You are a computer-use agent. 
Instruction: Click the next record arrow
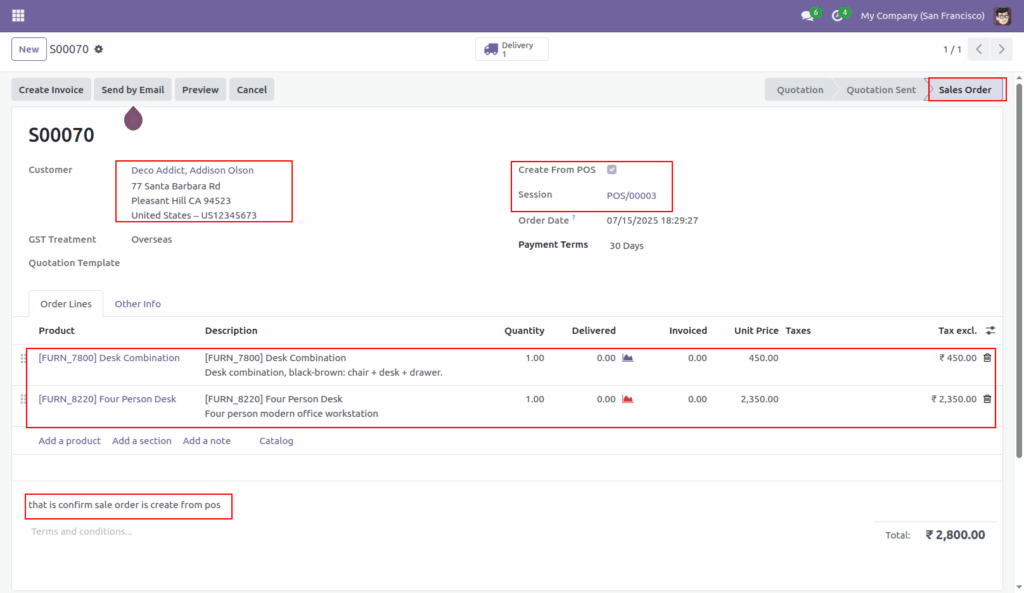click(1001, 48)
